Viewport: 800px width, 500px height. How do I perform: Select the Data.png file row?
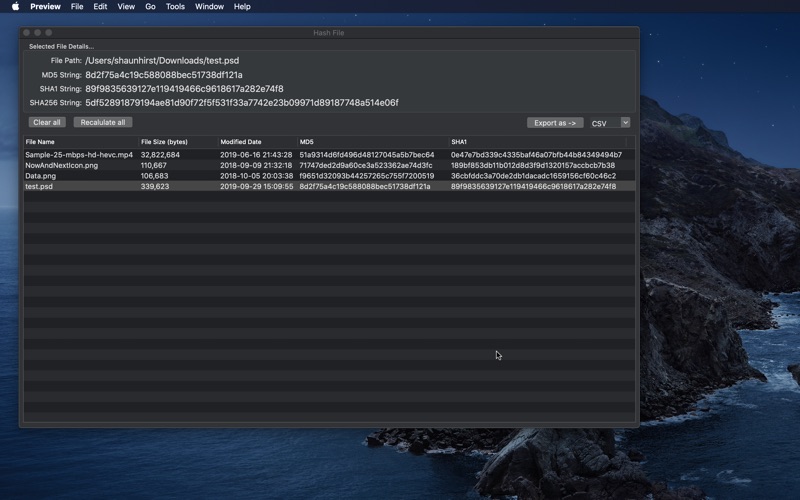point(330,176)
